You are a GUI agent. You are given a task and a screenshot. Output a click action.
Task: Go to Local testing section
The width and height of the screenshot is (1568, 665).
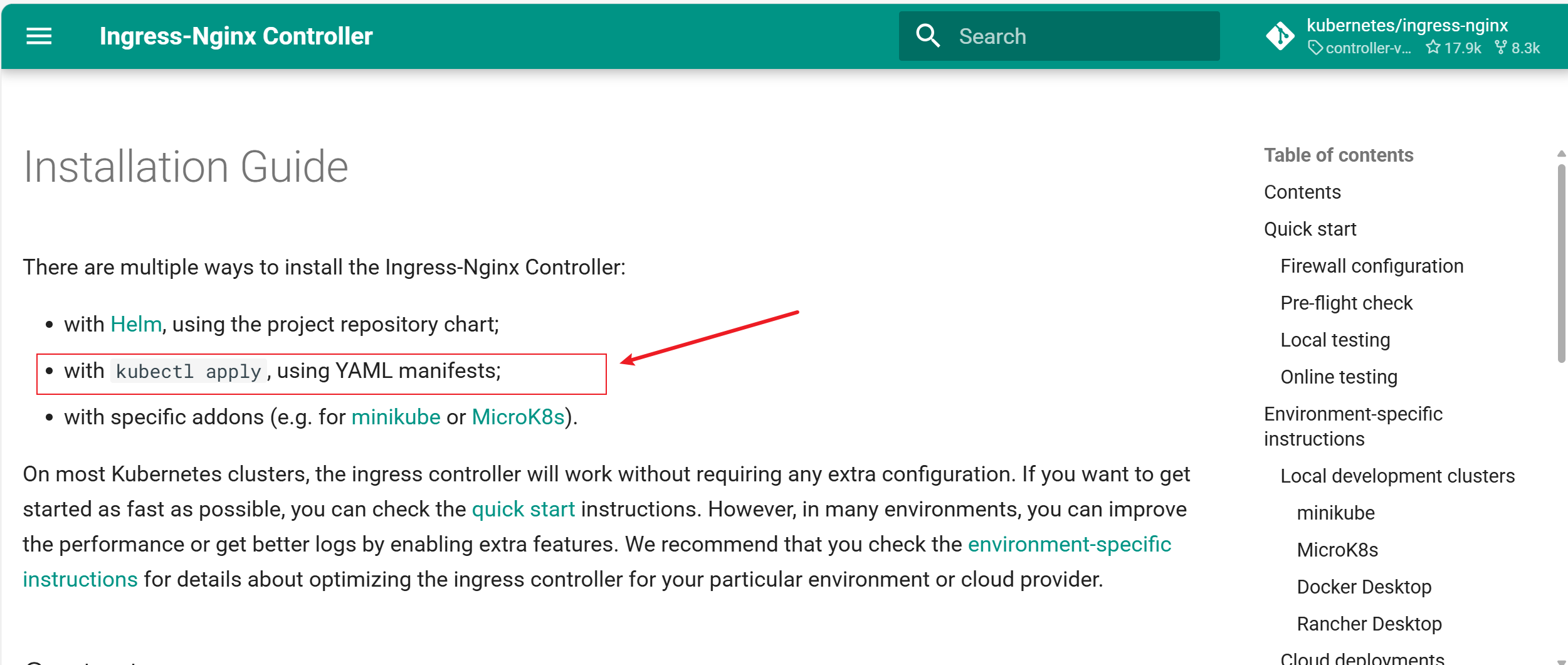(1335, 340)
